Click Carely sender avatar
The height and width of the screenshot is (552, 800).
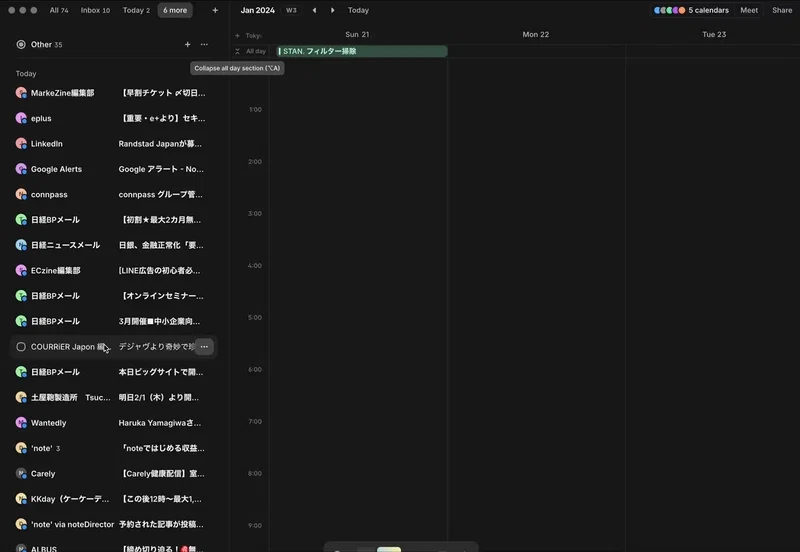tap(21, 473)
